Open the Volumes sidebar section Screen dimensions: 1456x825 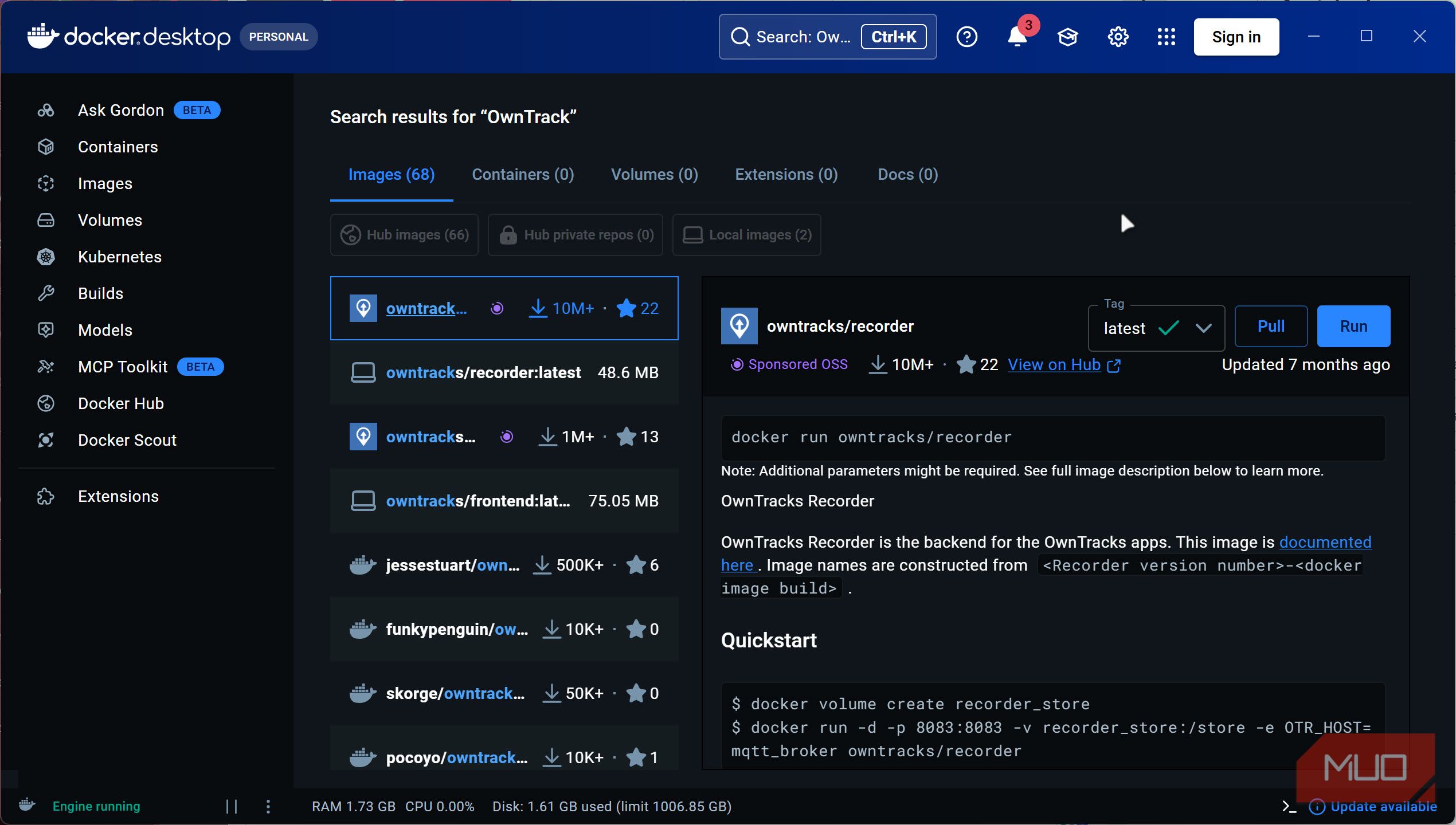pyautogui.click(x=109, y=220)
